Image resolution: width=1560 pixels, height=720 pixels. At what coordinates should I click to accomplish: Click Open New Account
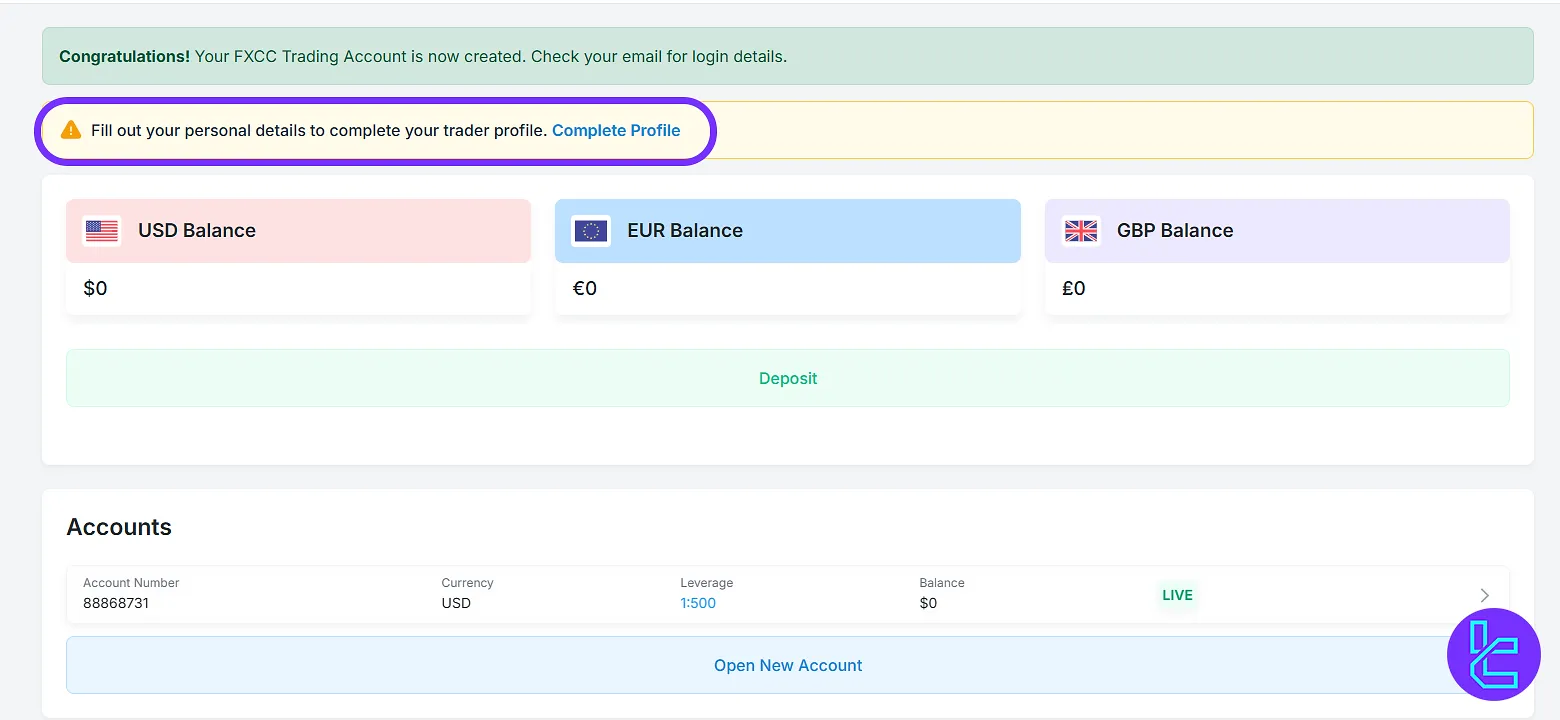click(787, 664)
